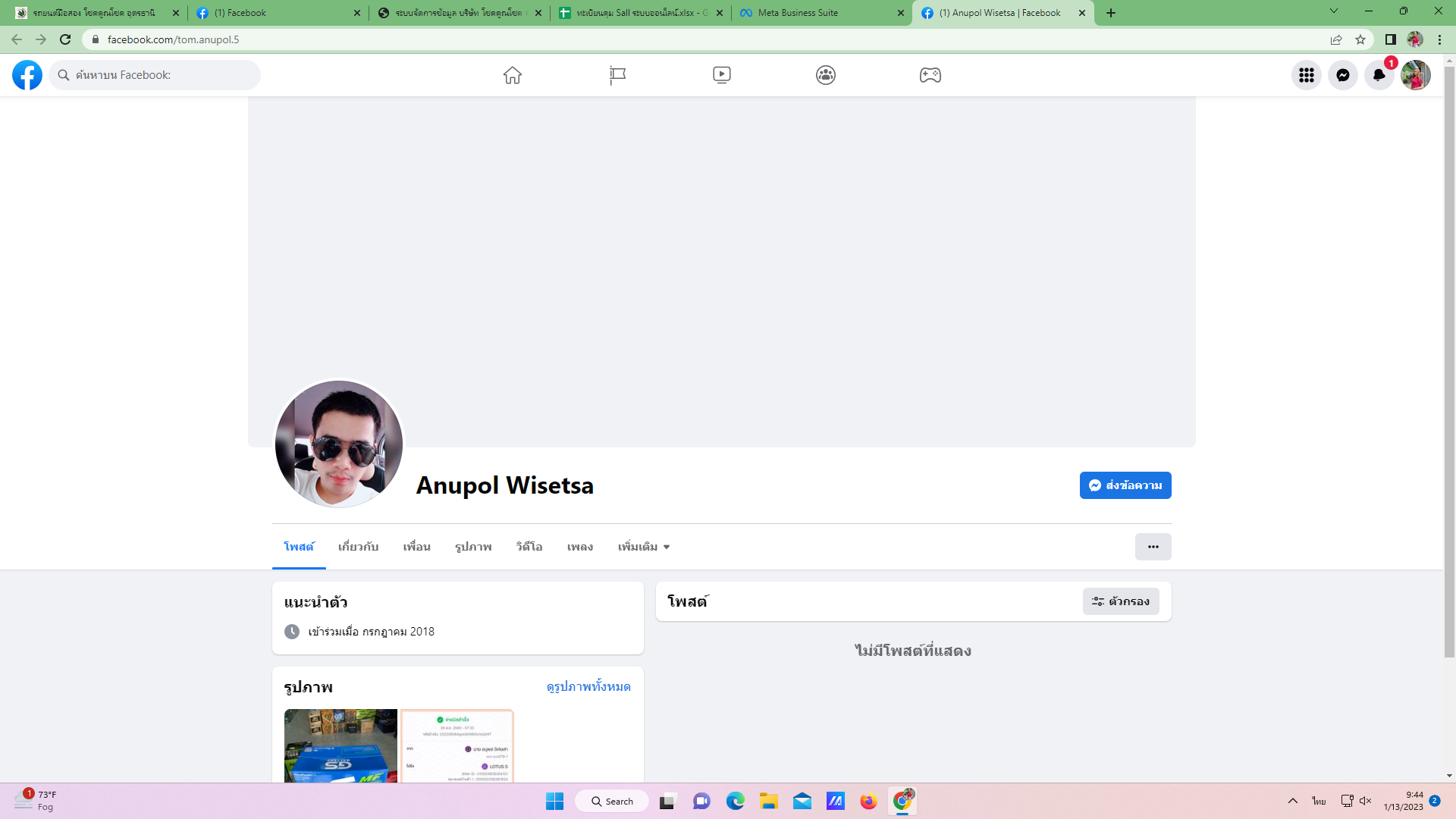
Task: Click the Facebook logo
Action: [27, 75]
